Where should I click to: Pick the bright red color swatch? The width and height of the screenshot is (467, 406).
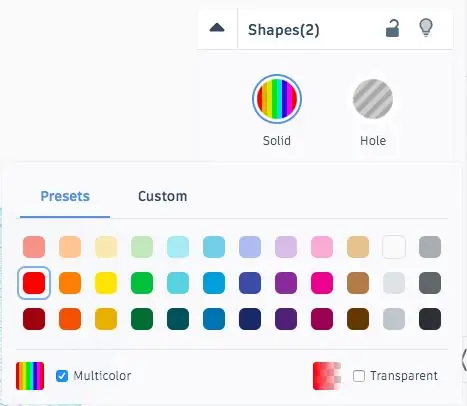tap(34, 283)
